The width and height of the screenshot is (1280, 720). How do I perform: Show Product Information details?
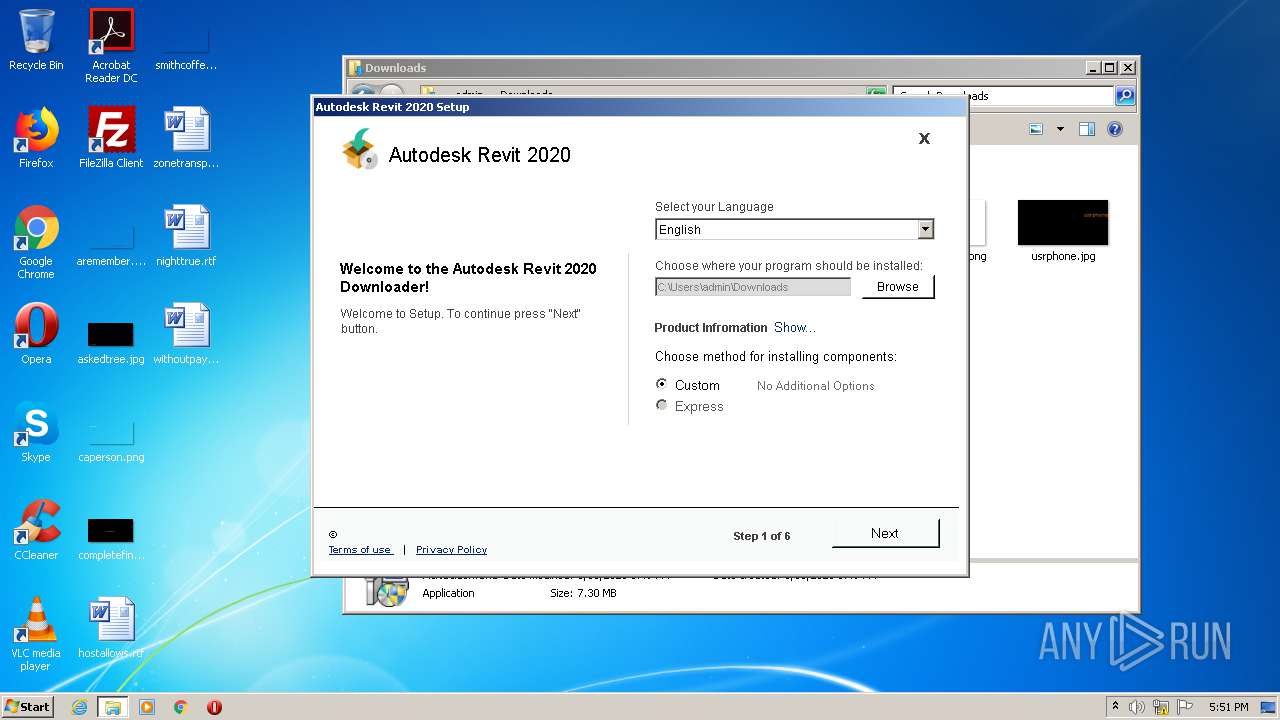click(x=794, y=327)
